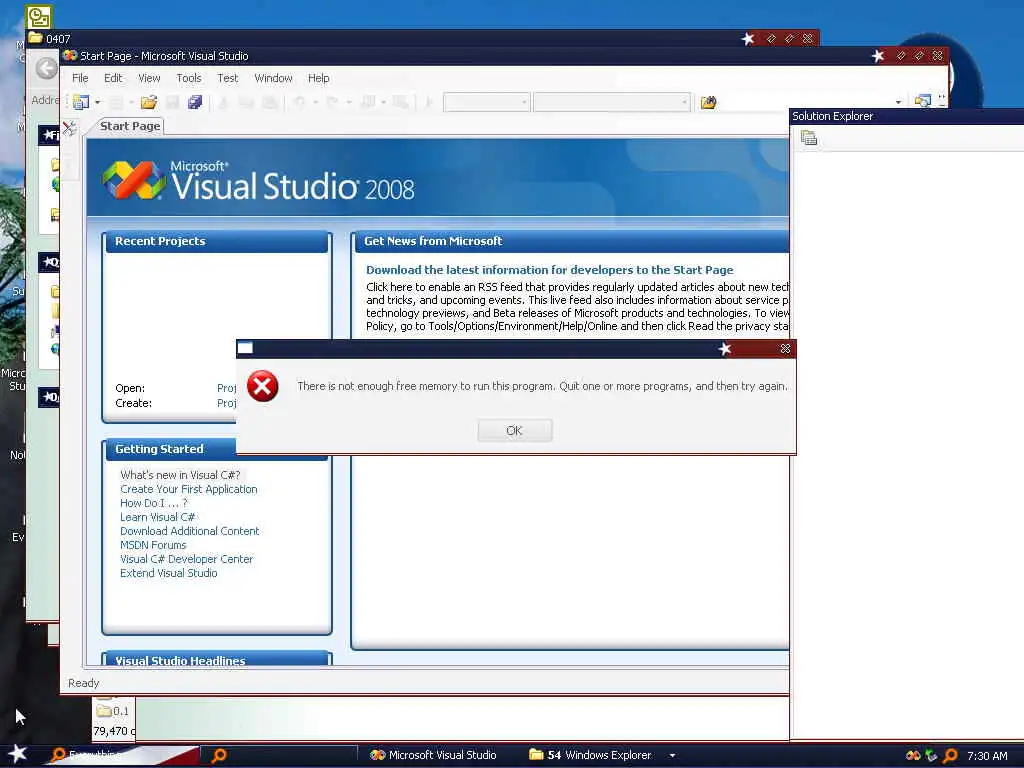This screenshot has width=1024, height=768.
Task: Open the 'Learn Visual C#' link
Action: [x=157, y=517]
